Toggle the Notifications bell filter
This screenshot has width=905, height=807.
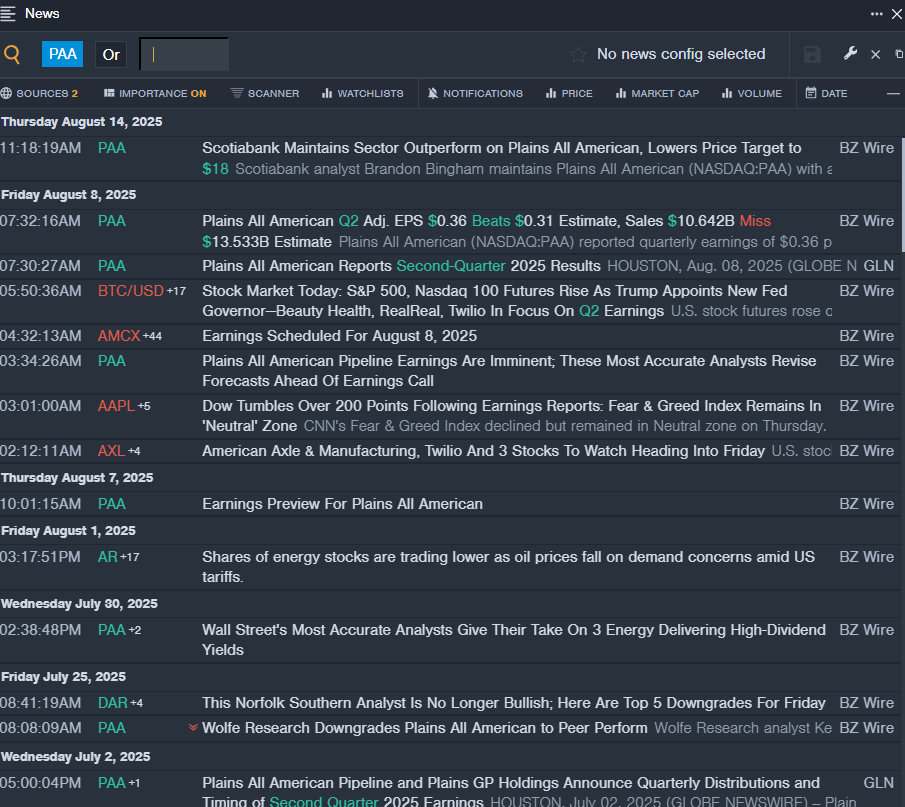pos(474,93)
